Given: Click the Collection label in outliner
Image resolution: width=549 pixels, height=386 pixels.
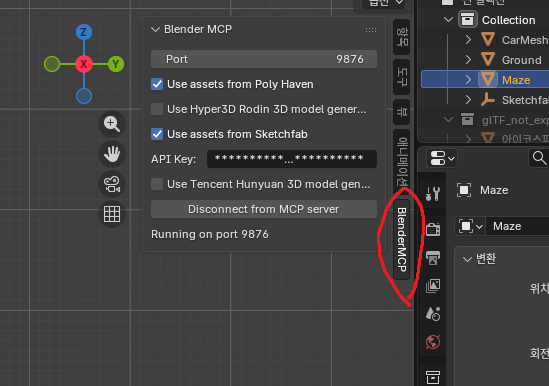Looking at the screenshot, I should (x=509, y=20).
